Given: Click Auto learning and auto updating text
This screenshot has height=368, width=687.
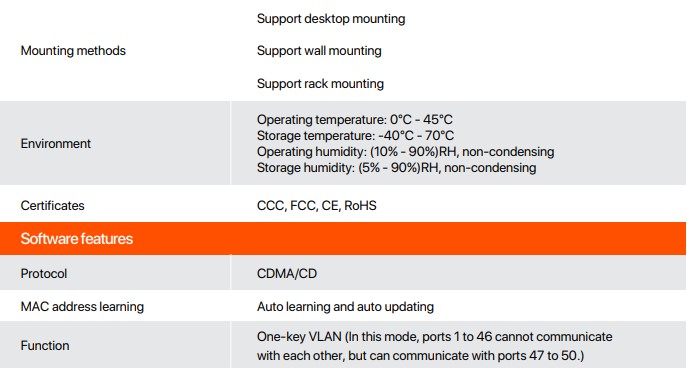Looking at the screenshot, I should (345, 307).
